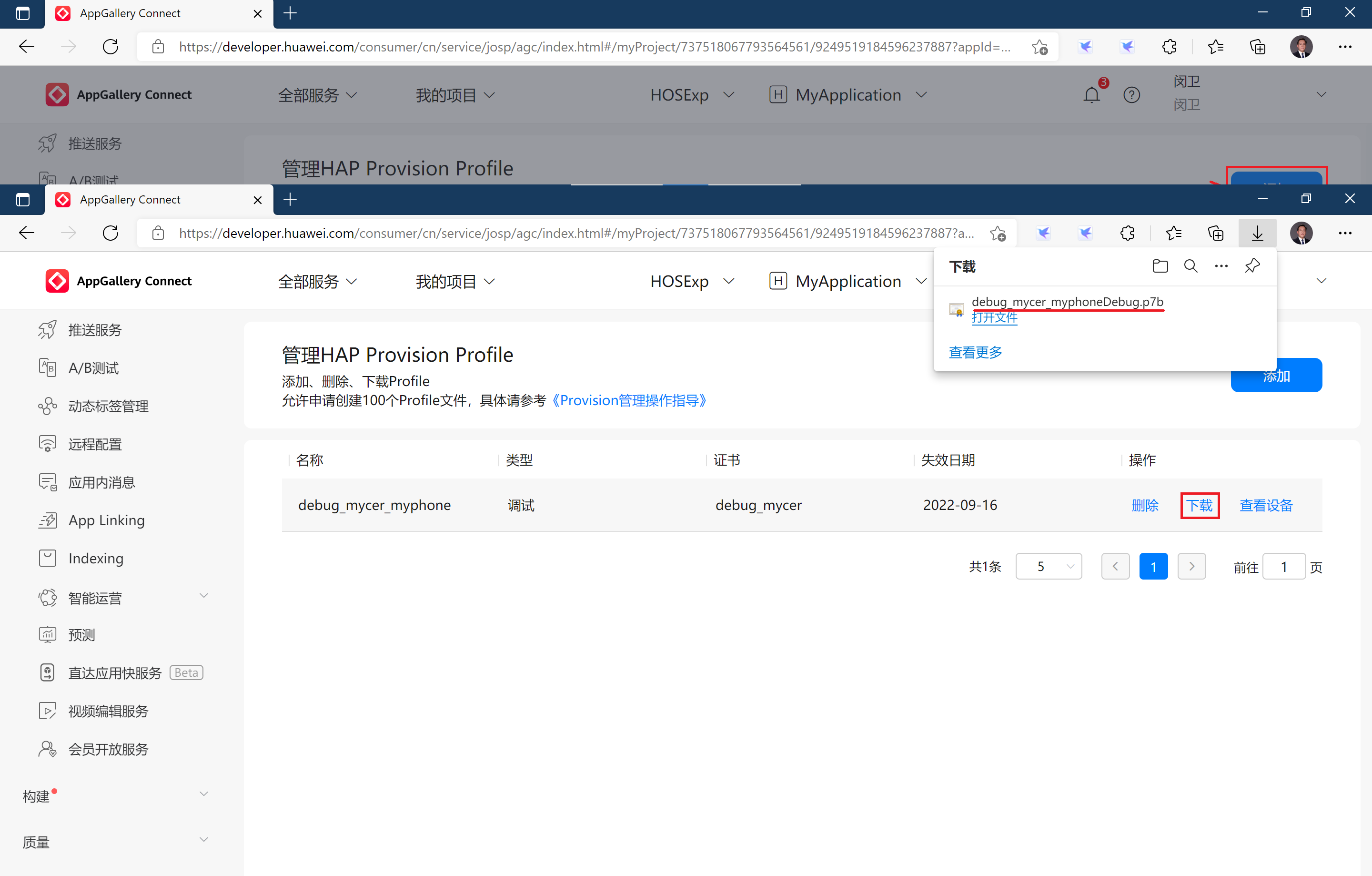
Task: Add page to favorites star in front address bar
Action: point(998,233)
